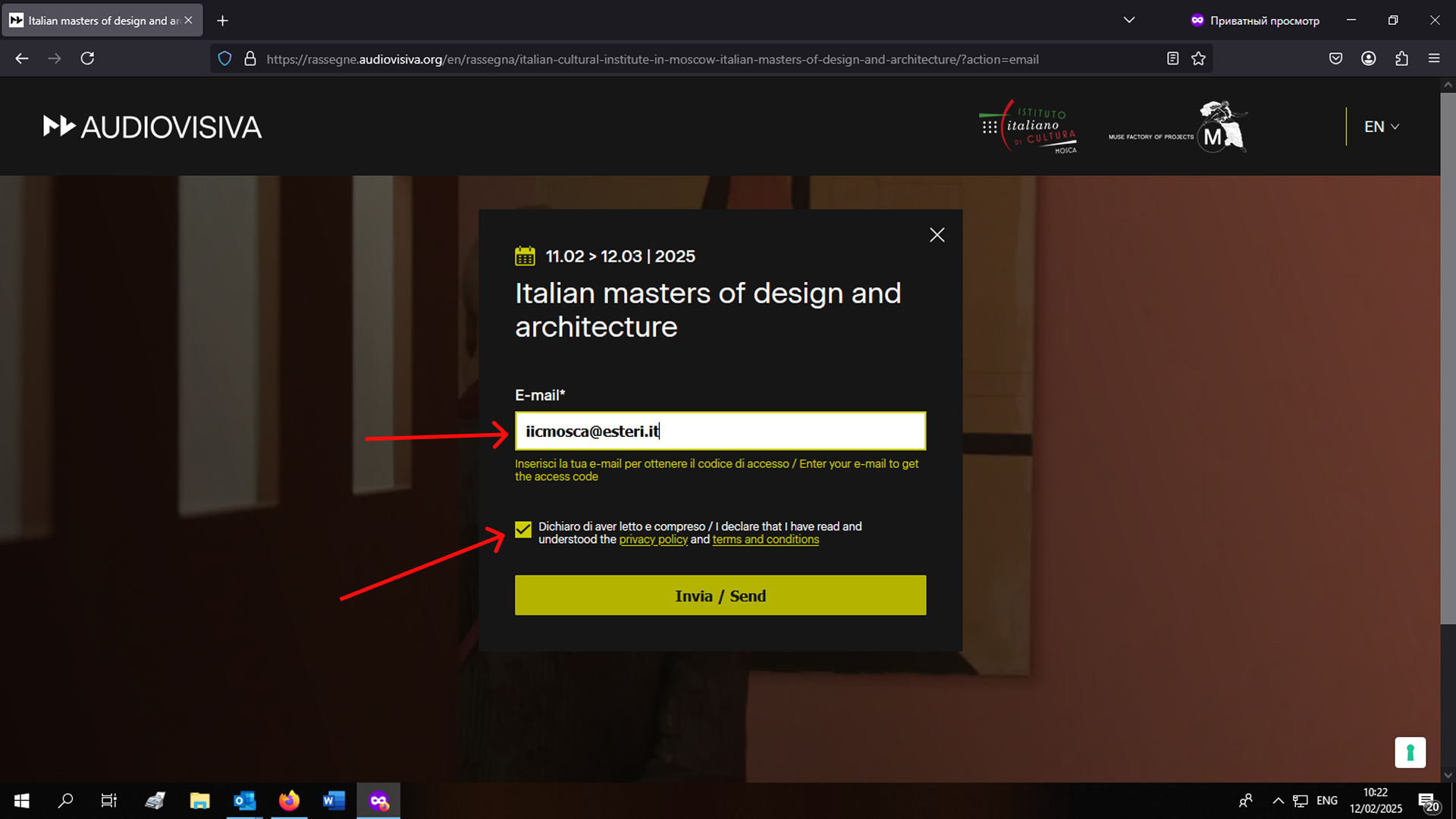Open the extensions puzzle icon
The image size is (1456, 819).
tap(1401, 58)
